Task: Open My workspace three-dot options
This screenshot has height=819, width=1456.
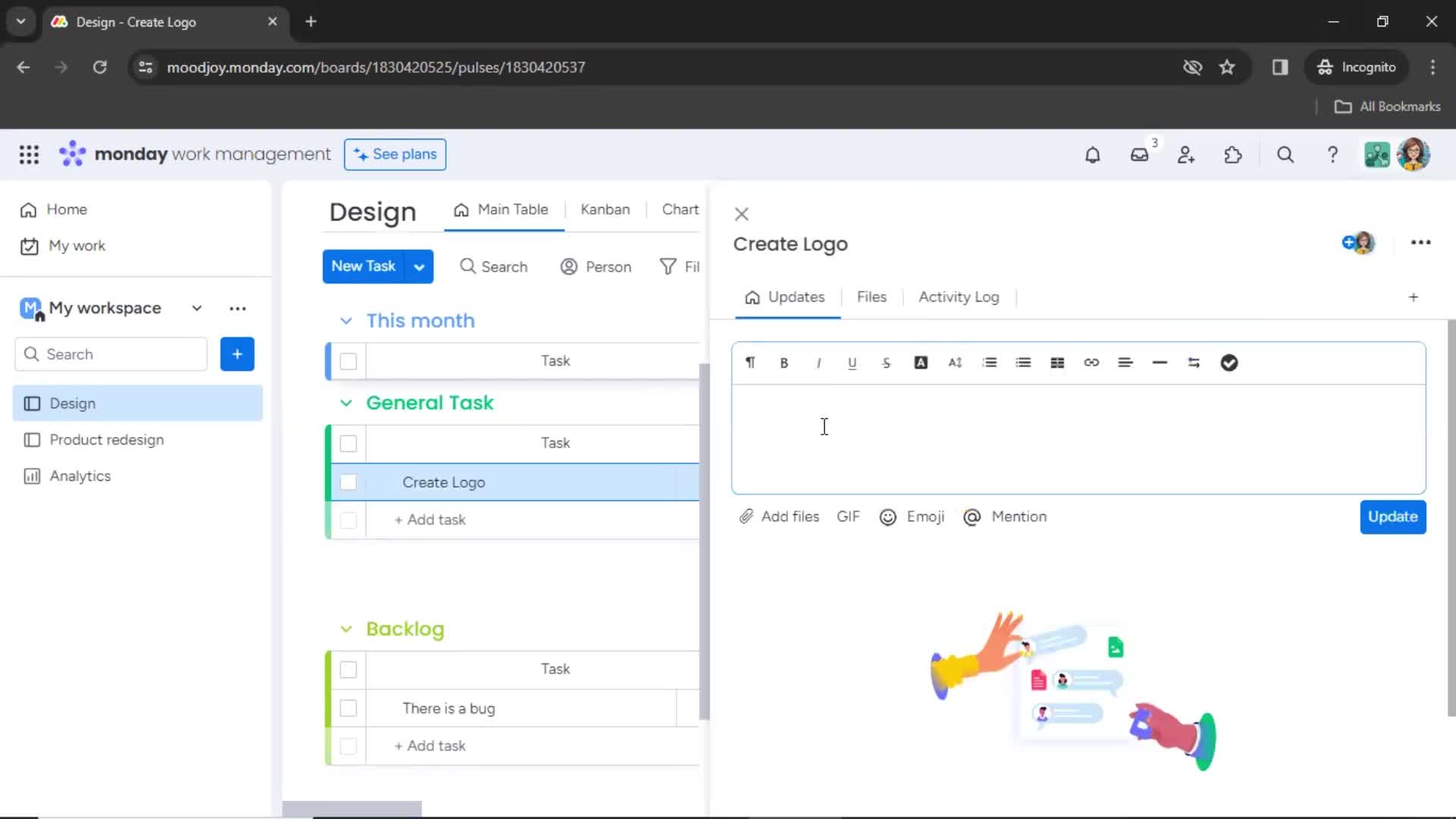Action: pyautogui.click(x=237, y=309)
